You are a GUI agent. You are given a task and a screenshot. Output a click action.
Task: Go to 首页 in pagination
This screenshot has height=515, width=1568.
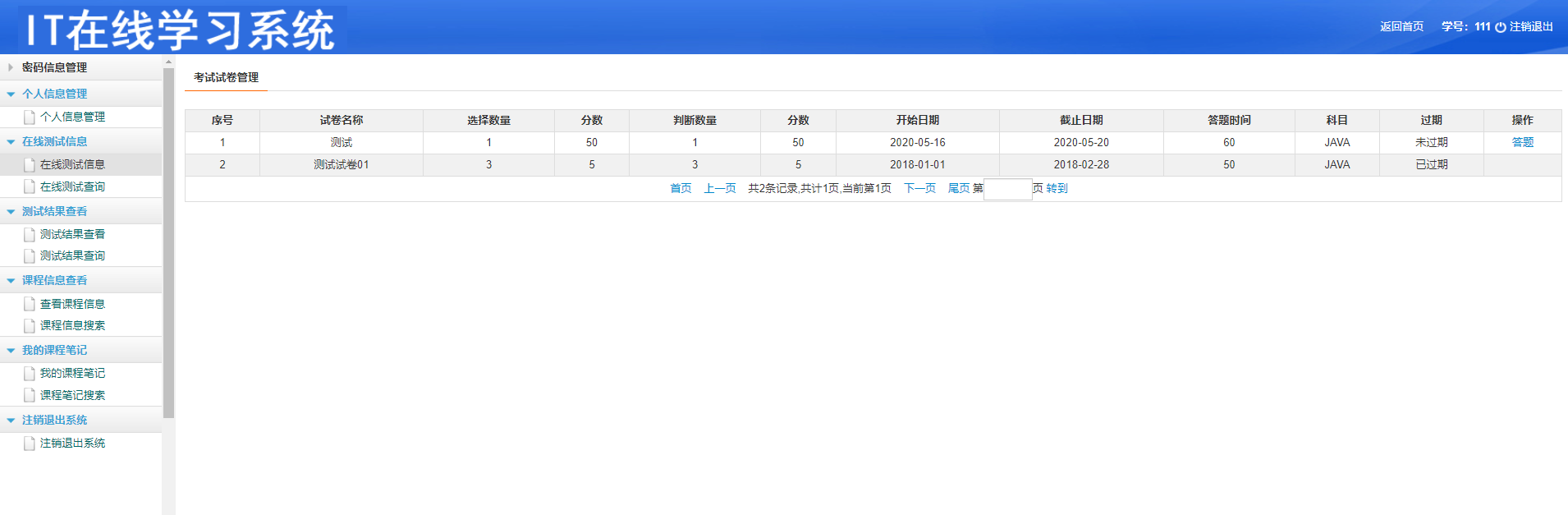click(681, 188)
